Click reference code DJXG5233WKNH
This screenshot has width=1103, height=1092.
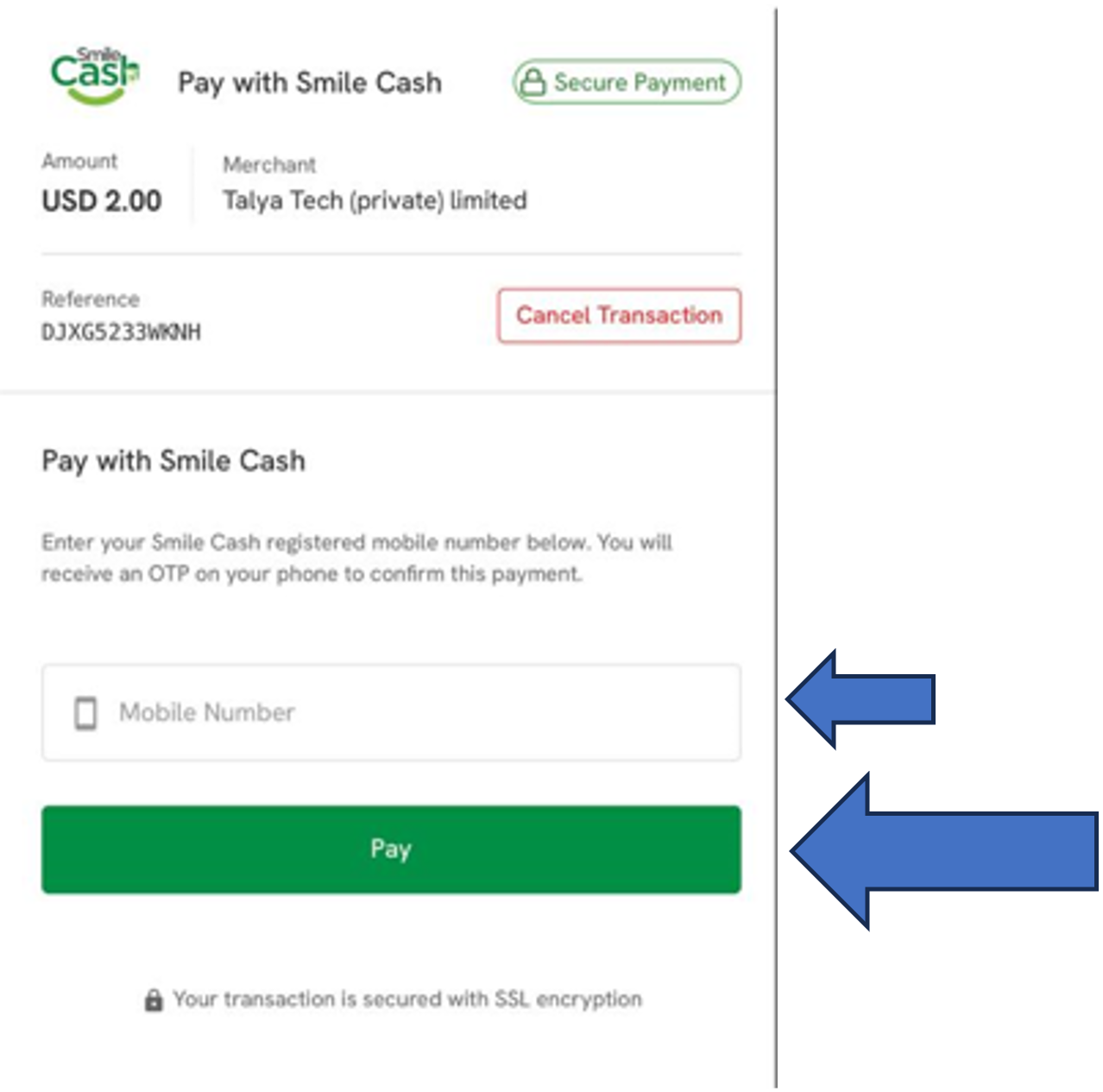pos(122,332)
